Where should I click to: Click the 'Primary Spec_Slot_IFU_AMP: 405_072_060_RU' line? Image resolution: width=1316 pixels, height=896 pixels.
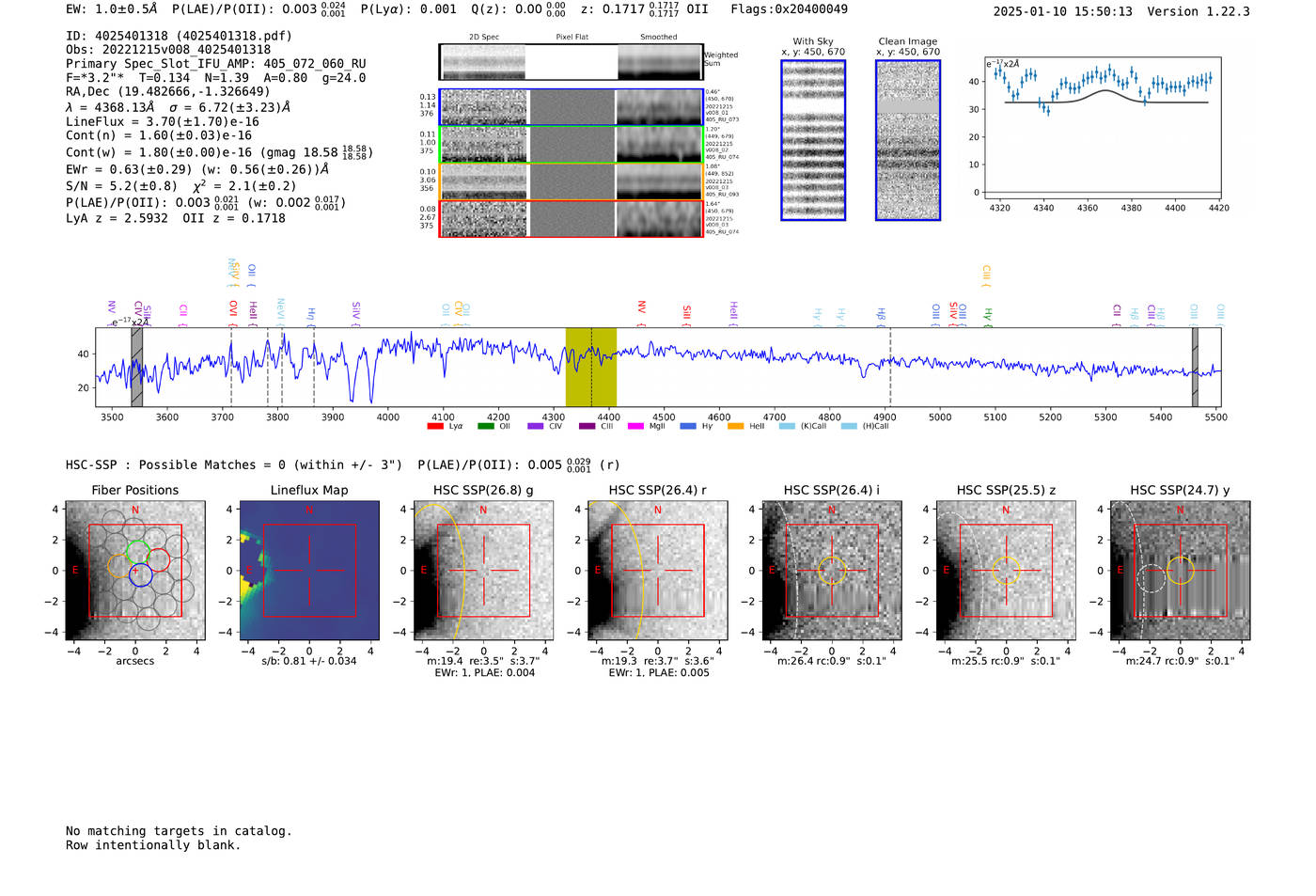click(x=216, y=64)
